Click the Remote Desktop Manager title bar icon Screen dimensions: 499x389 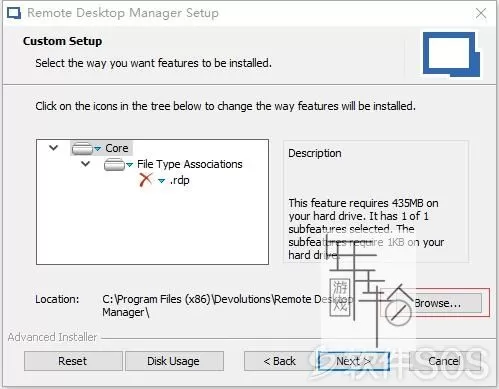(14, 13)
